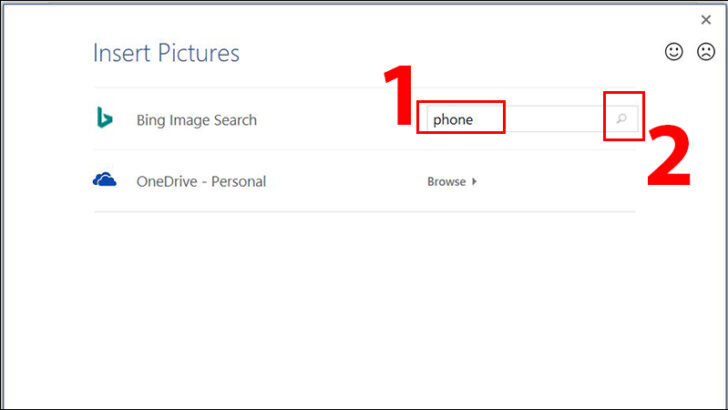Select the OneDrive - Personal label
Image resolution: width=728 pixels, height=410 pixels.
coord(201,181)
